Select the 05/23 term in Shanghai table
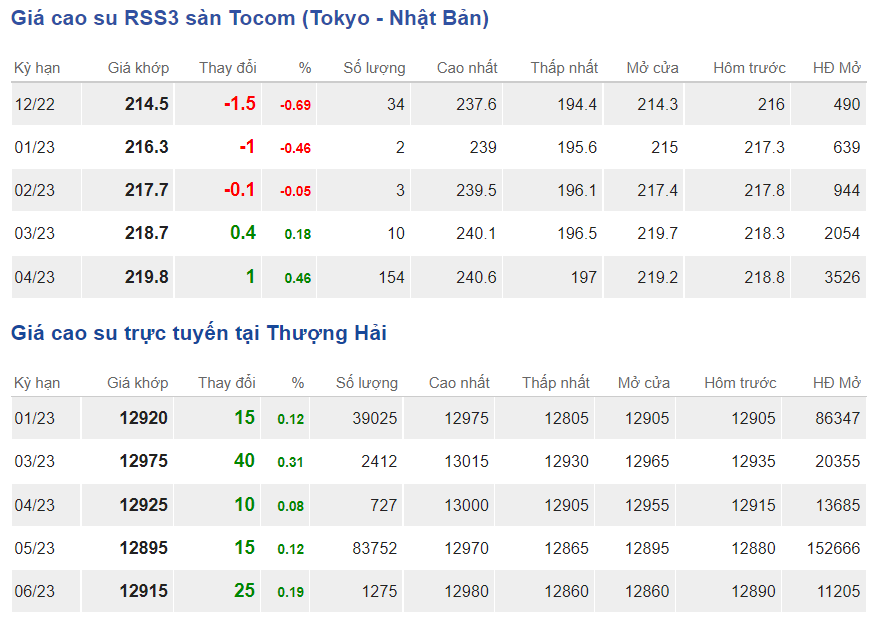Image resolution: width=880 pixels, height=628 pixels. click(35, 548)
